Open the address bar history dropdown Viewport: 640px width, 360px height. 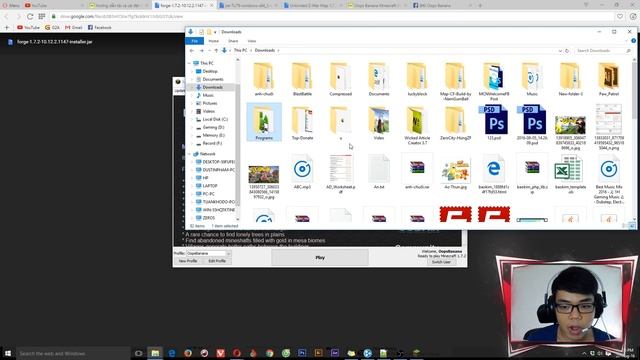coord(560,51)
